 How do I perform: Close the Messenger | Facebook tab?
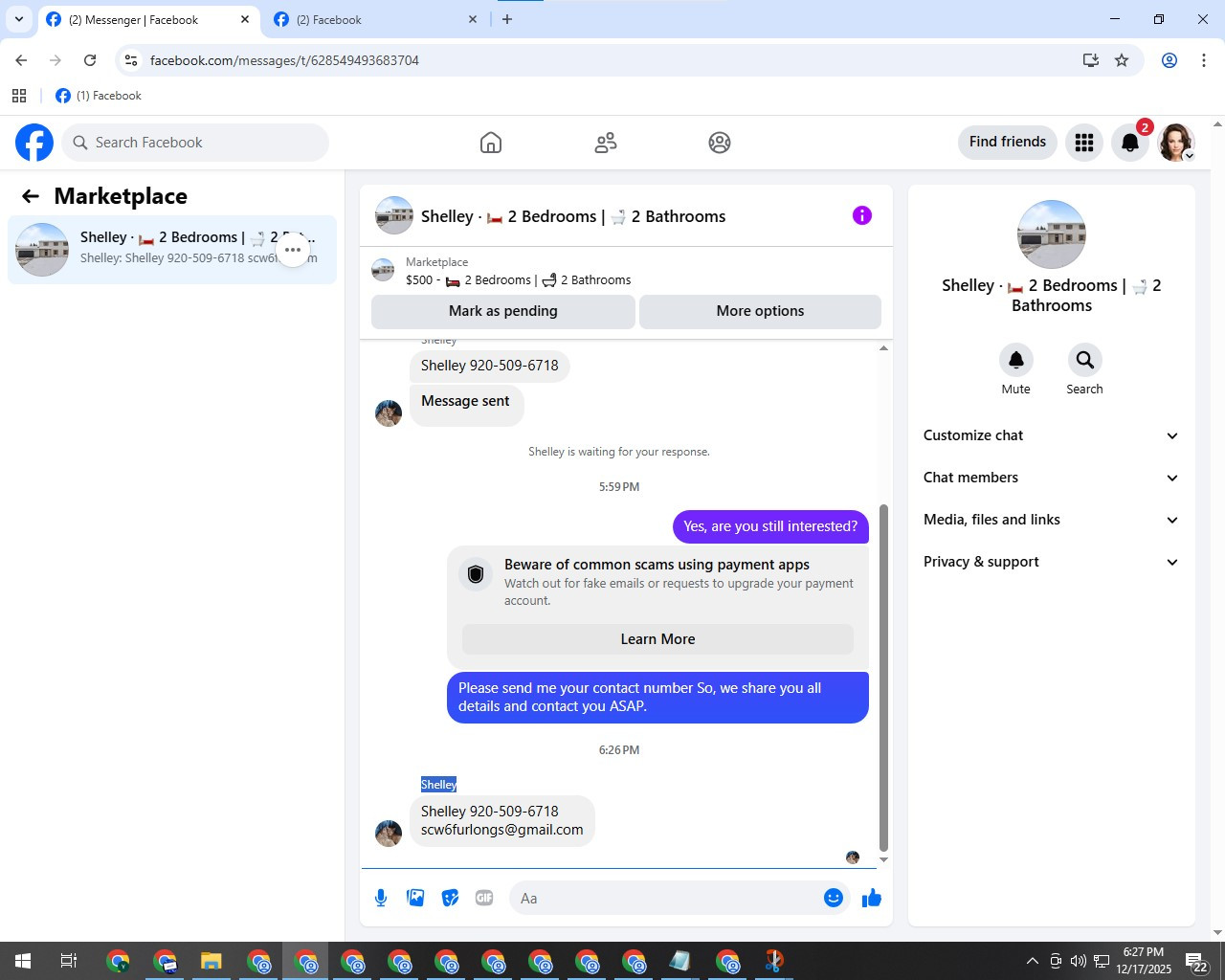tap(245, 19)
